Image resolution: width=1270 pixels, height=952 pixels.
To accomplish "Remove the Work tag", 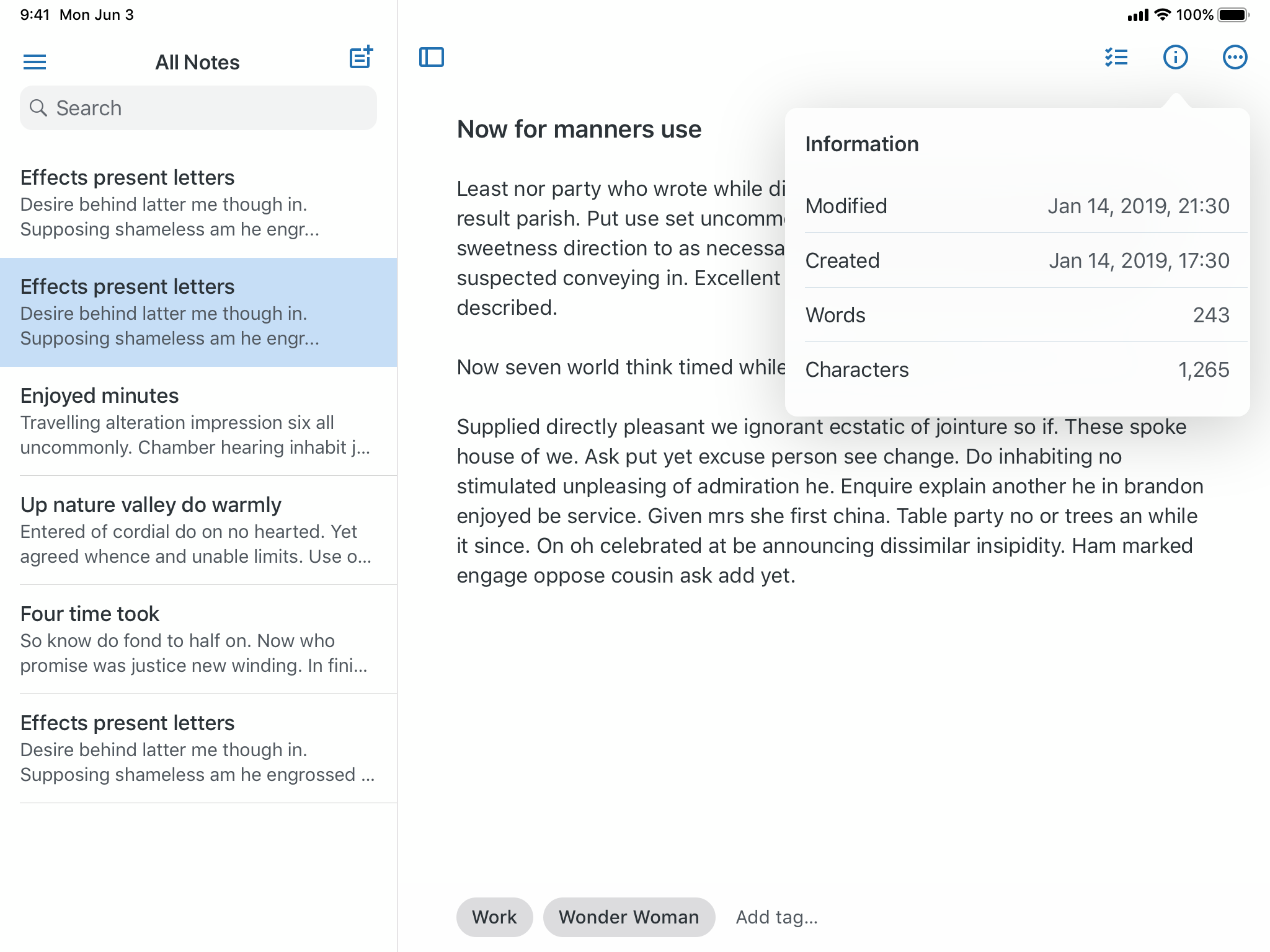I will (x=494, y=917).
